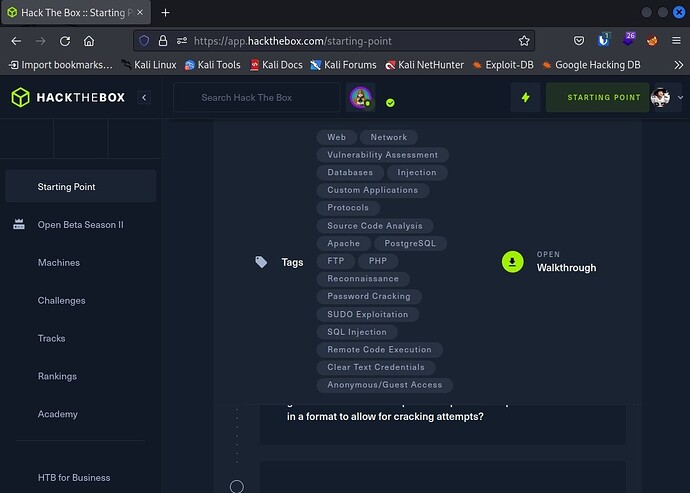Open site permissions icon in address bar
Viewport: 690px width, 493px height.
click(182, 41)
